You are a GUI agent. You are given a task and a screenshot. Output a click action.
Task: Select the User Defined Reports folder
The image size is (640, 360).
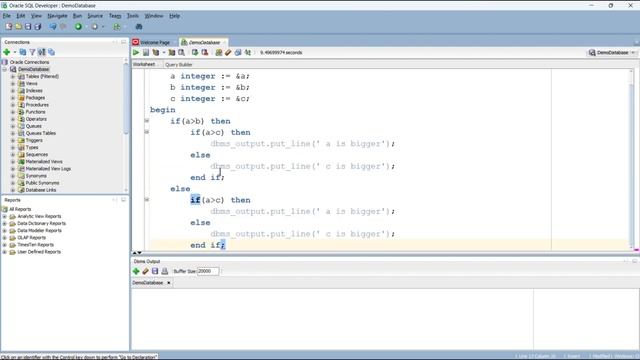(39, 252)
